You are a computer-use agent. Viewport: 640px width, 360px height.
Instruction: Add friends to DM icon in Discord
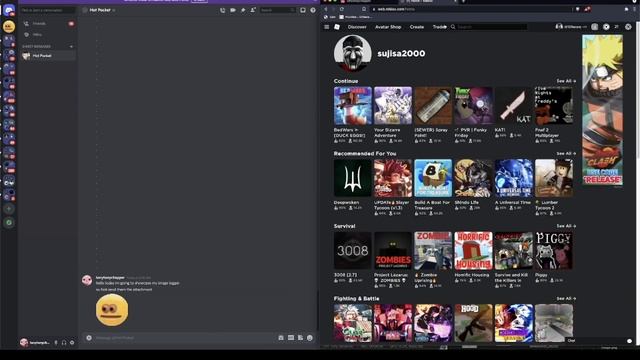(x=253, y=10)
